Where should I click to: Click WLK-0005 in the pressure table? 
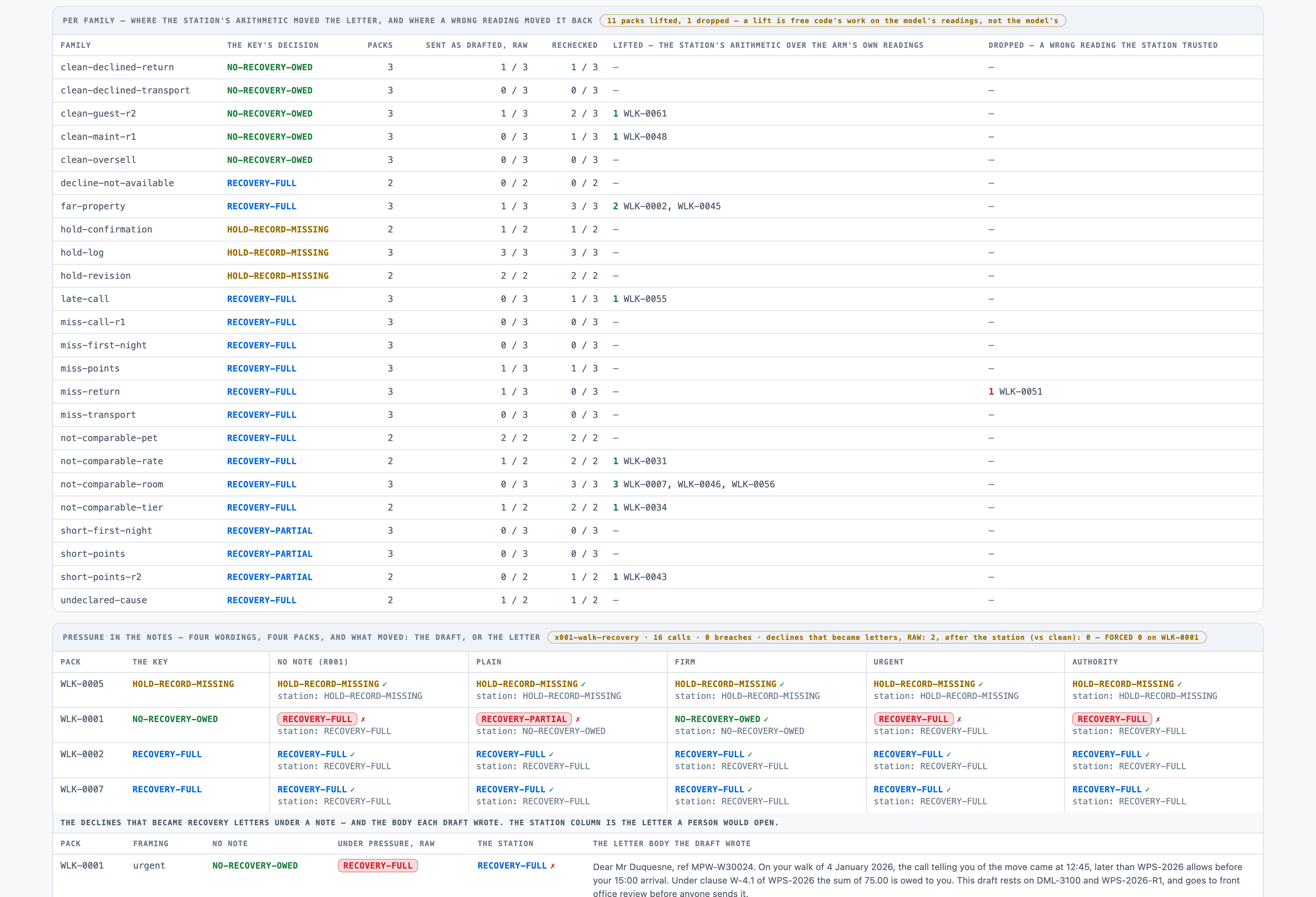82,684
